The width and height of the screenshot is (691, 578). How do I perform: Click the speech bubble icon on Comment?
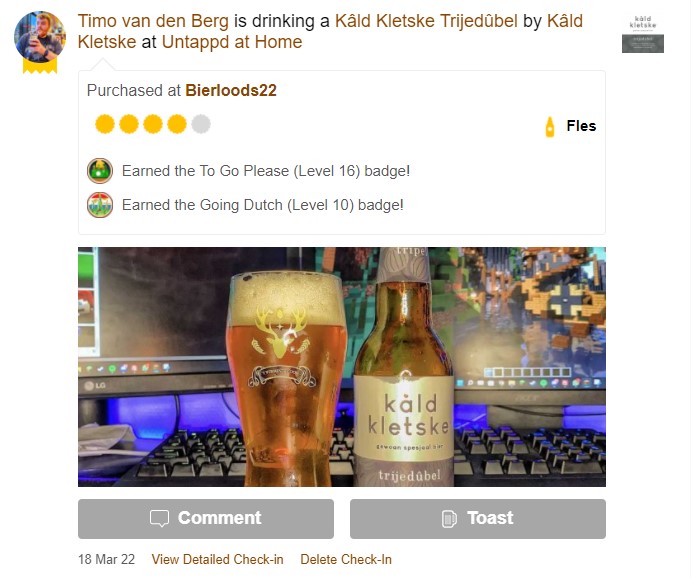159,519
